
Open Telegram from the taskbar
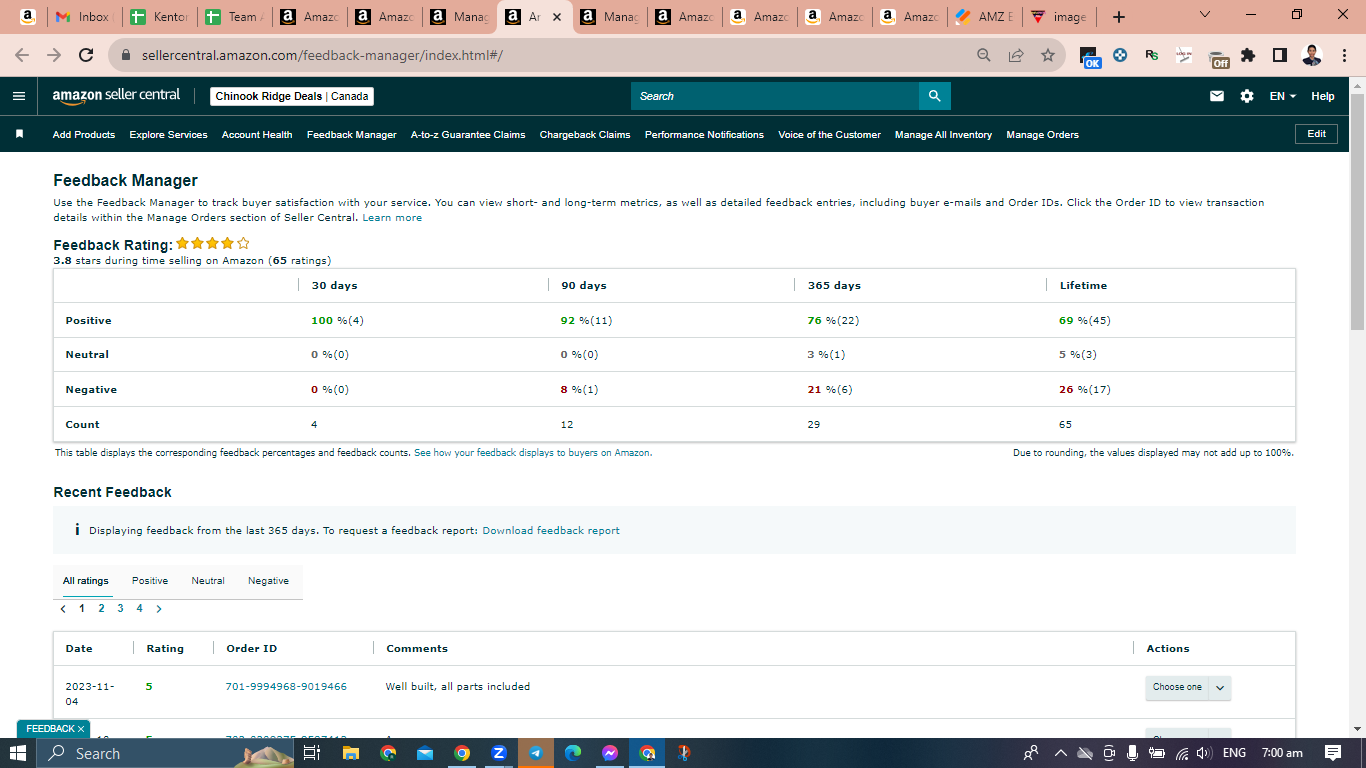535,753
